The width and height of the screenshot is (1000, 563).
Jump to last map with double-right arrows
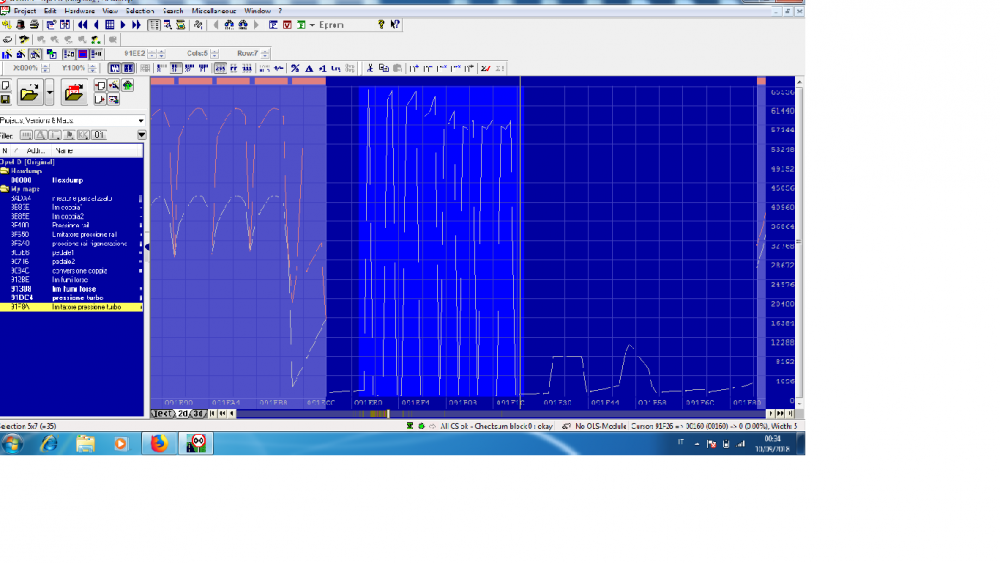pyautogui.click(x=136, y=25)
